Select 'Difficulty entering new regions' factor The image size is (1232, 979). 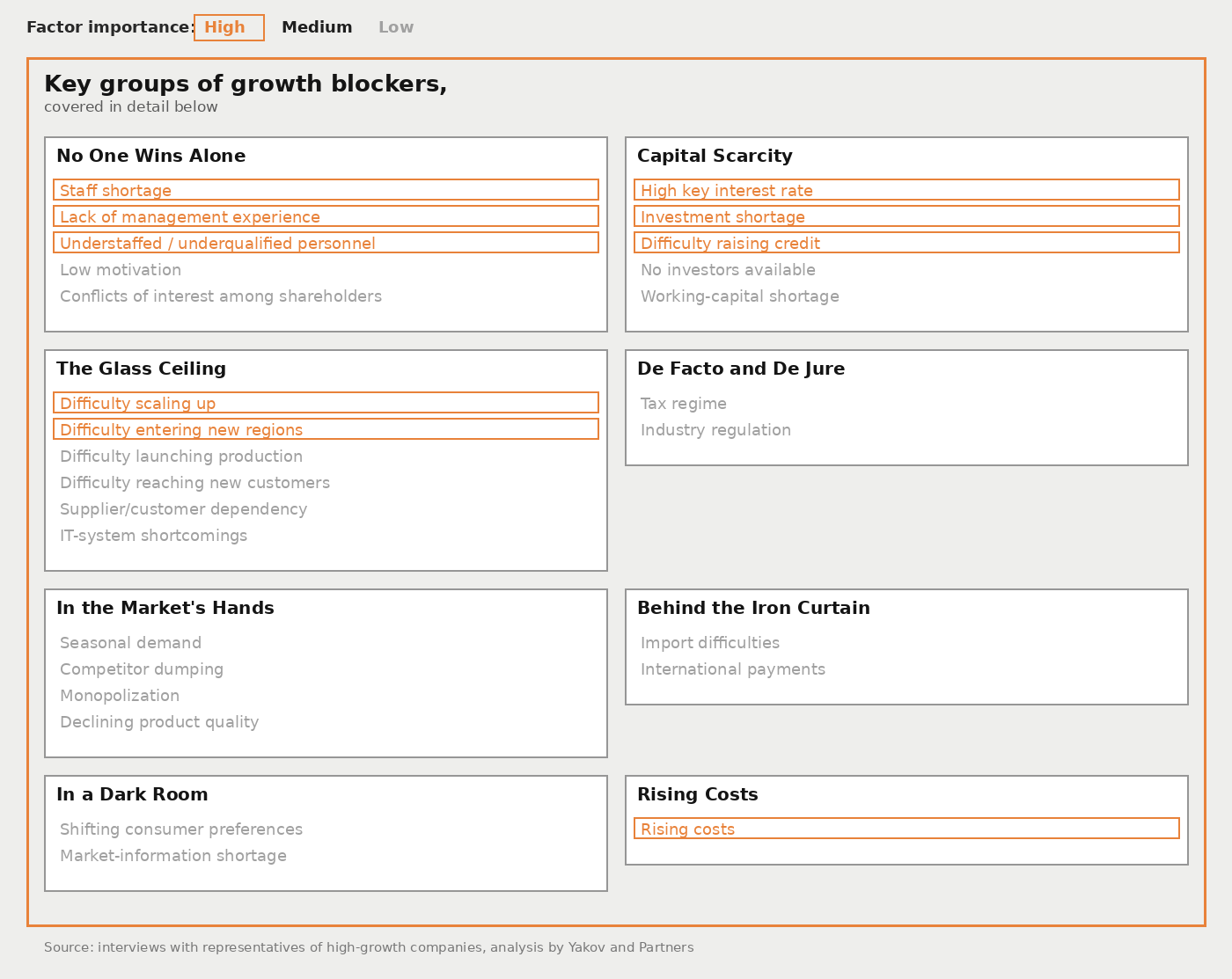326,429
